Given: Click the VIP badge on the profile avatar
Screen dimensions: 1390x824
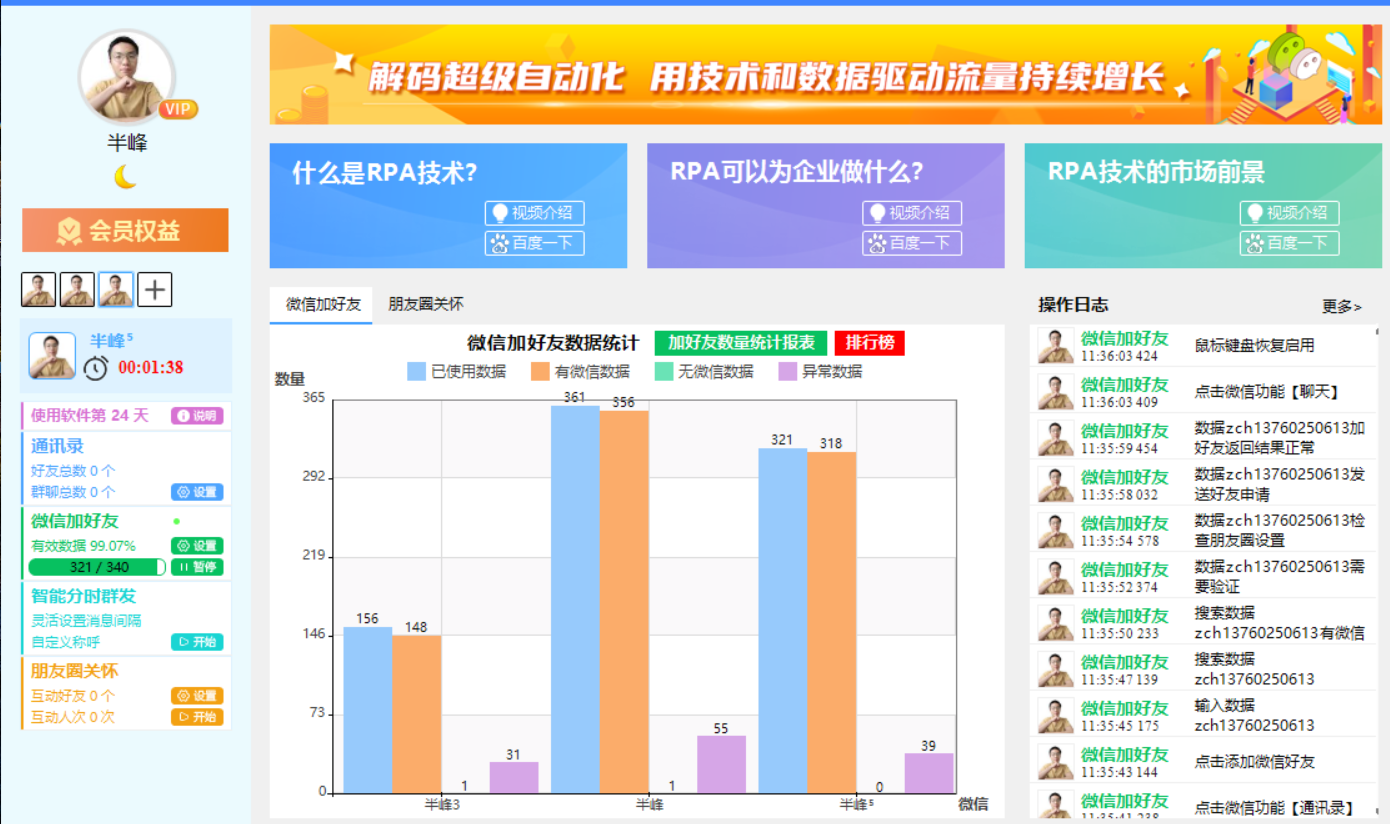Looking at the screenshot, I should 178,109.
